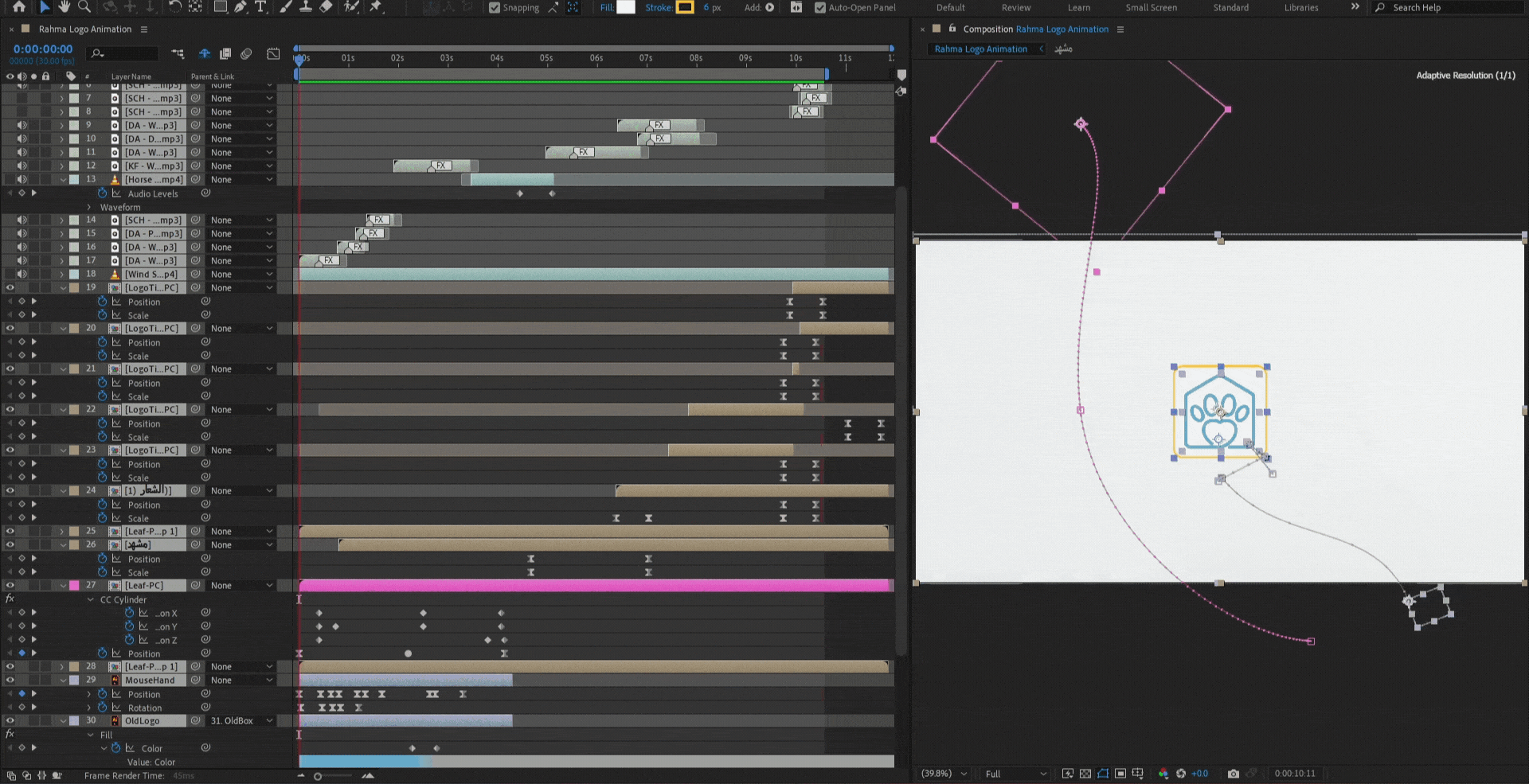1529x784 pixels.
Task: Click the blue exposure value +0.0
Action: [1199, 773]
